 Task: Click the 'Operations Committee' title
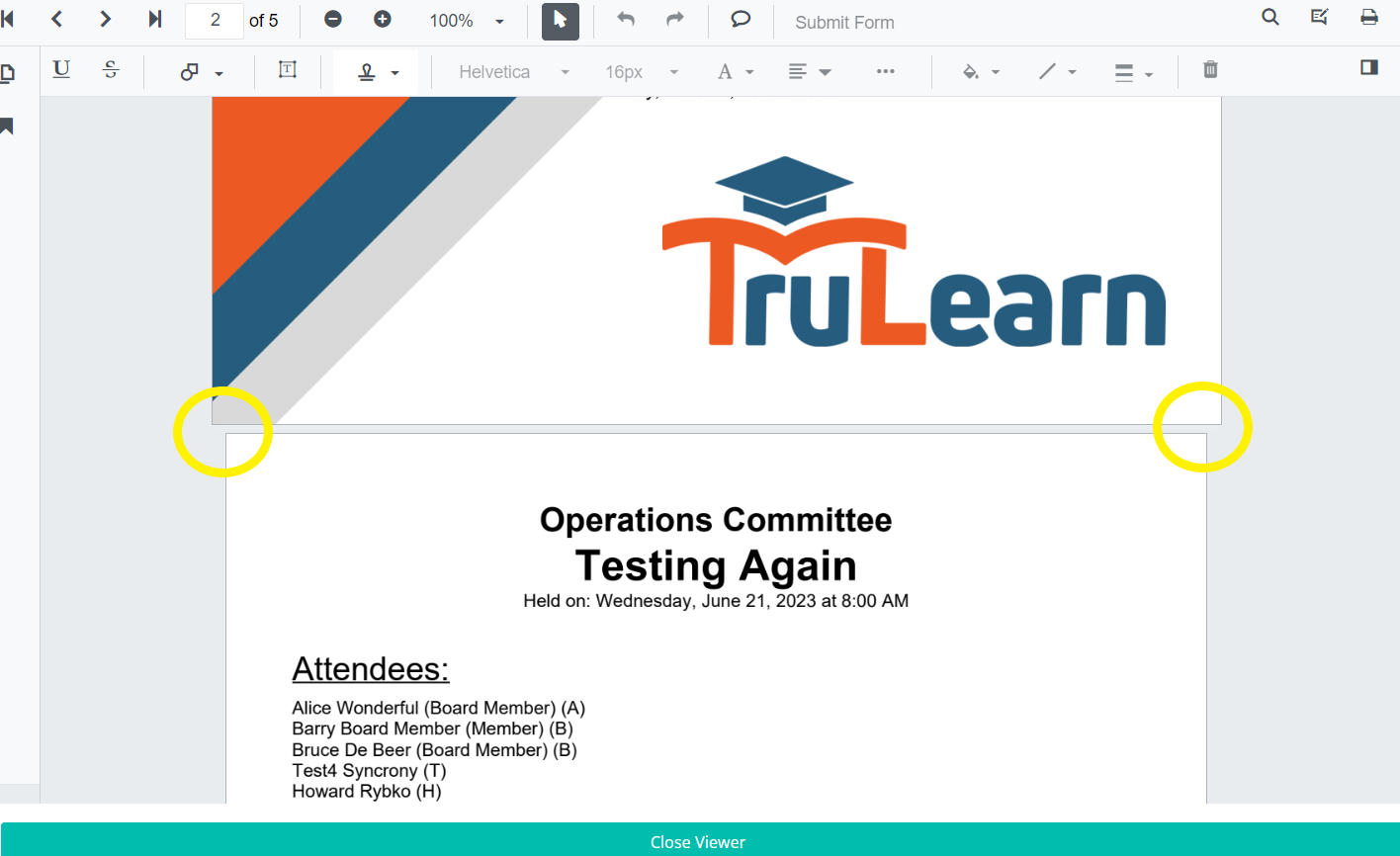coord(716,520)
